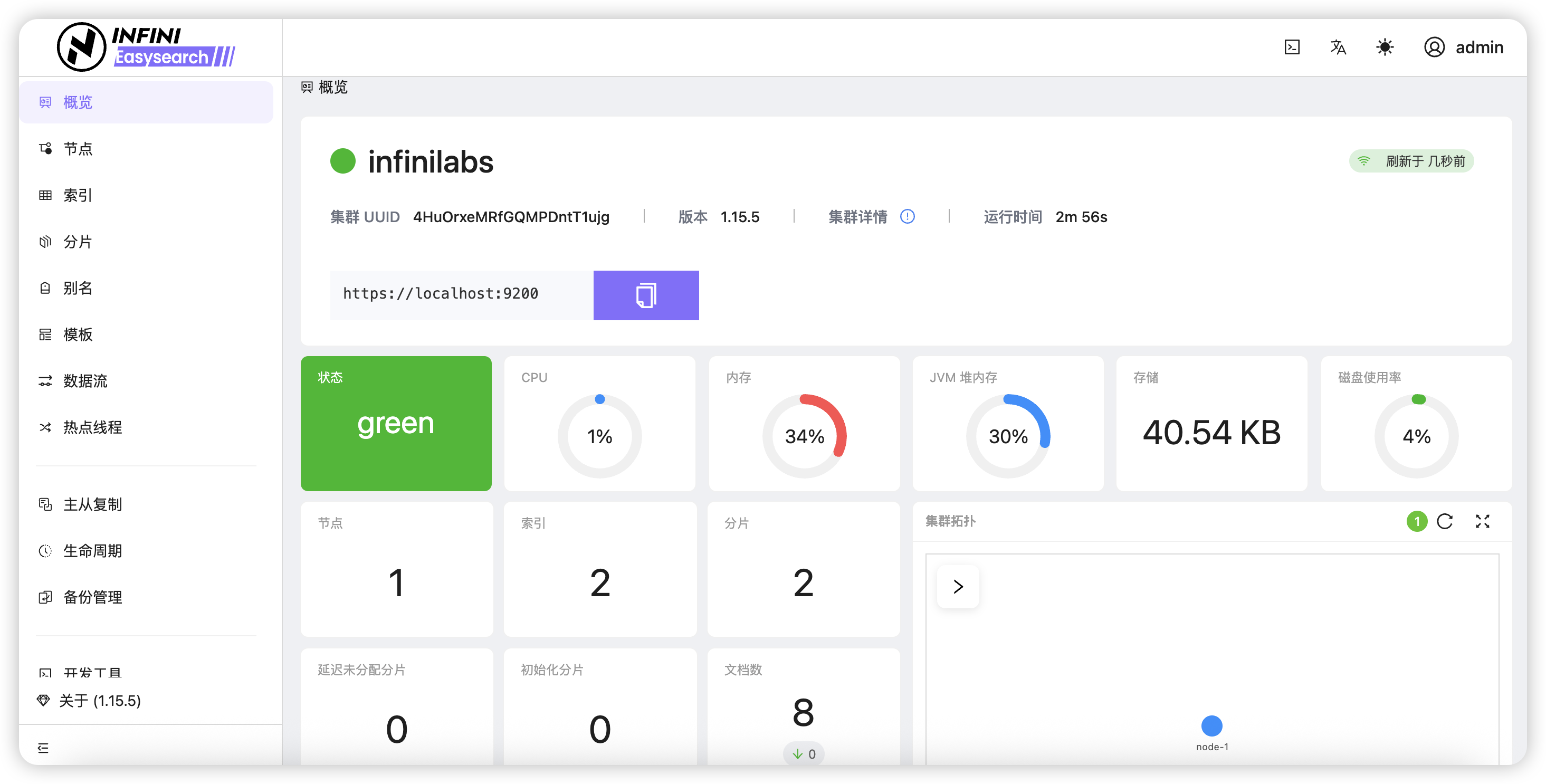The height and width of the screenshot is (784, 1546).
Task: Expand the cluster topology to fullscreen
Action: pos(1482,521)
